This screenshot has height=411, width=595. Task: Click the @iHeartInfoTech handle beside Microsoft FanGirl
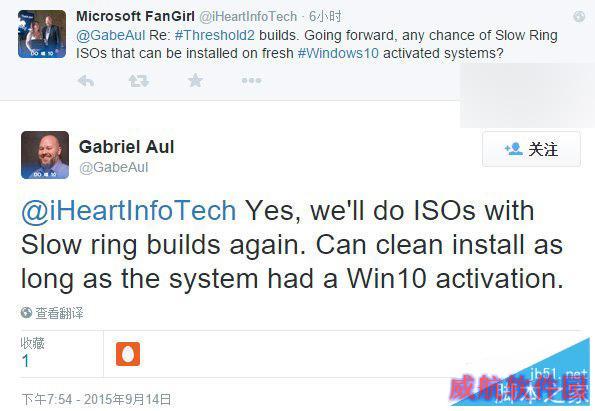(x=248, y=16)
